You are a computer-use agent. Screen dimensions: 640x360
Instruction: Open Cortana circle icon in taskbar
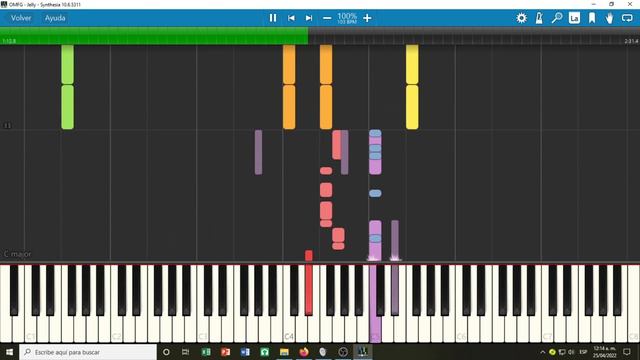pos(166,352)
